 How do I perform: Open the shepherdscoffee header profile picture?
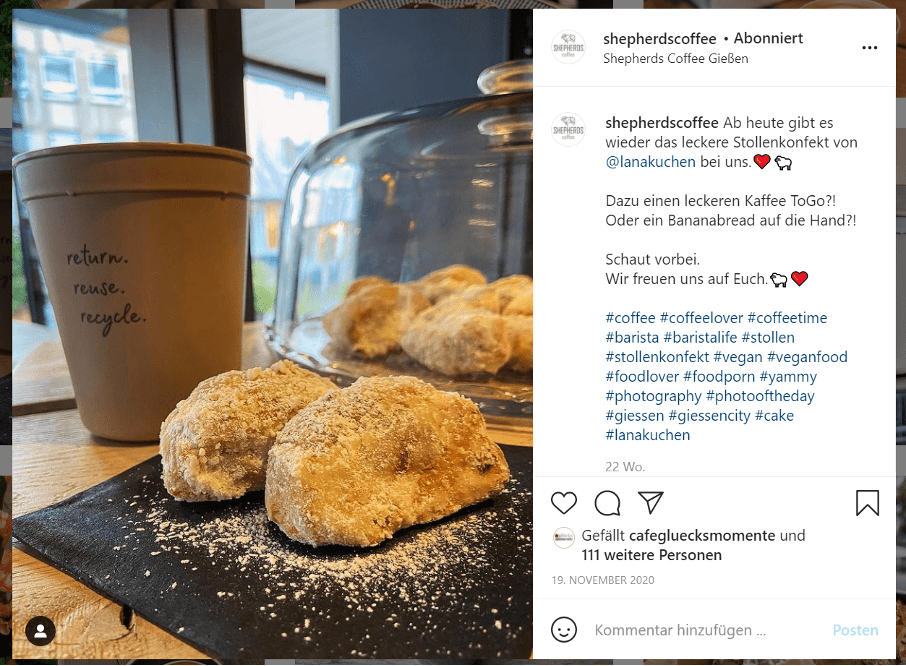pyautogui.click(x=568, y=47)
